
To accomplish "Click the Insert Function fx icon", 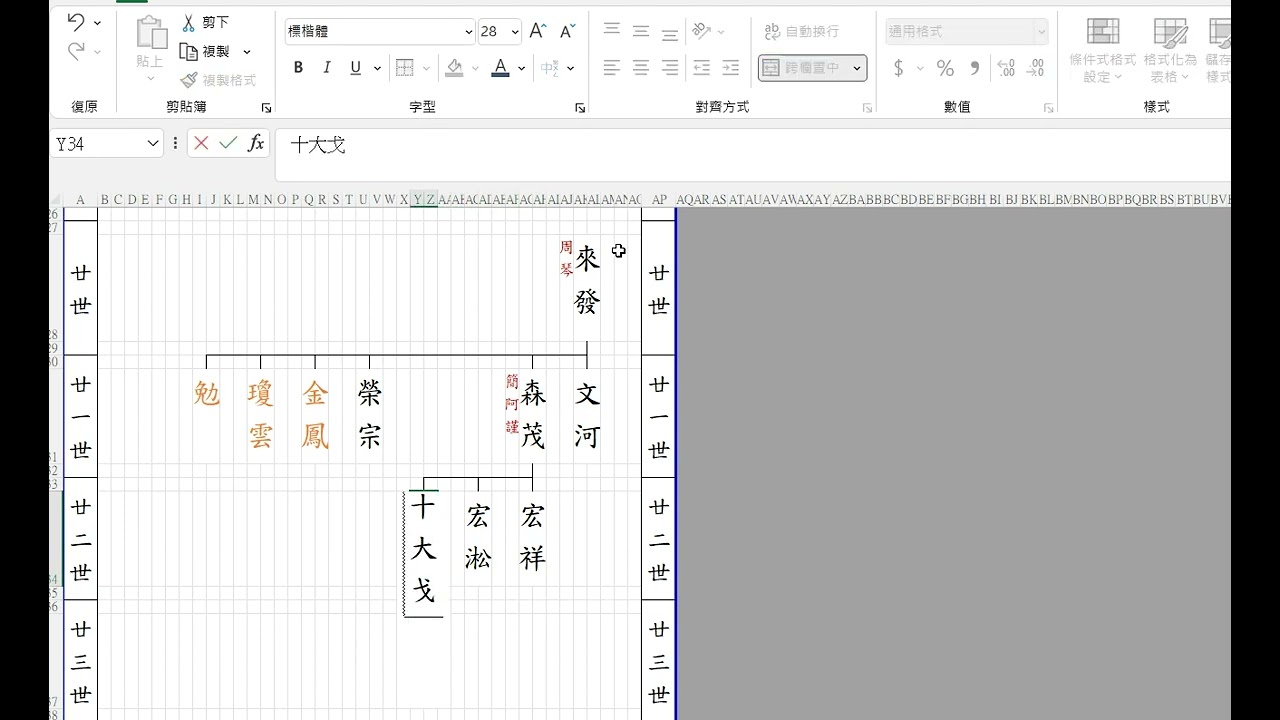I will pos(256,143).
